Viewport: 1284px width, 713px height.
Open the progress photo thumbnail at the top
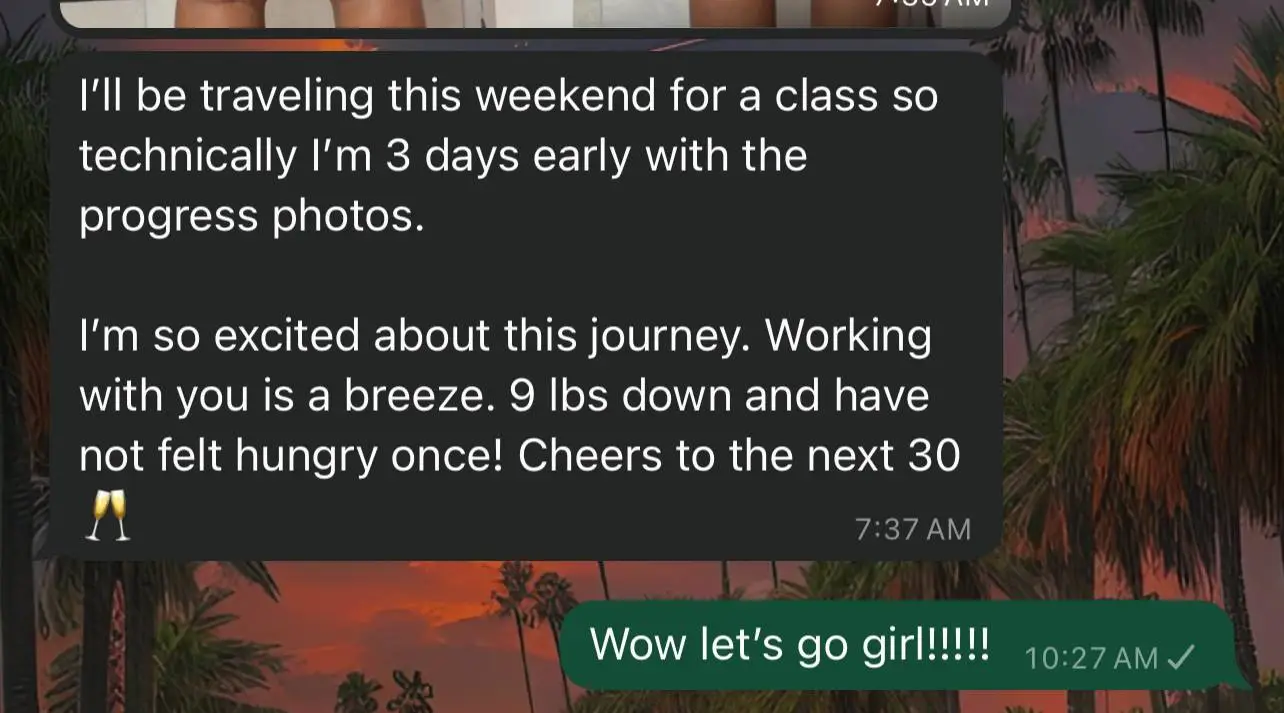coord(535,14)
